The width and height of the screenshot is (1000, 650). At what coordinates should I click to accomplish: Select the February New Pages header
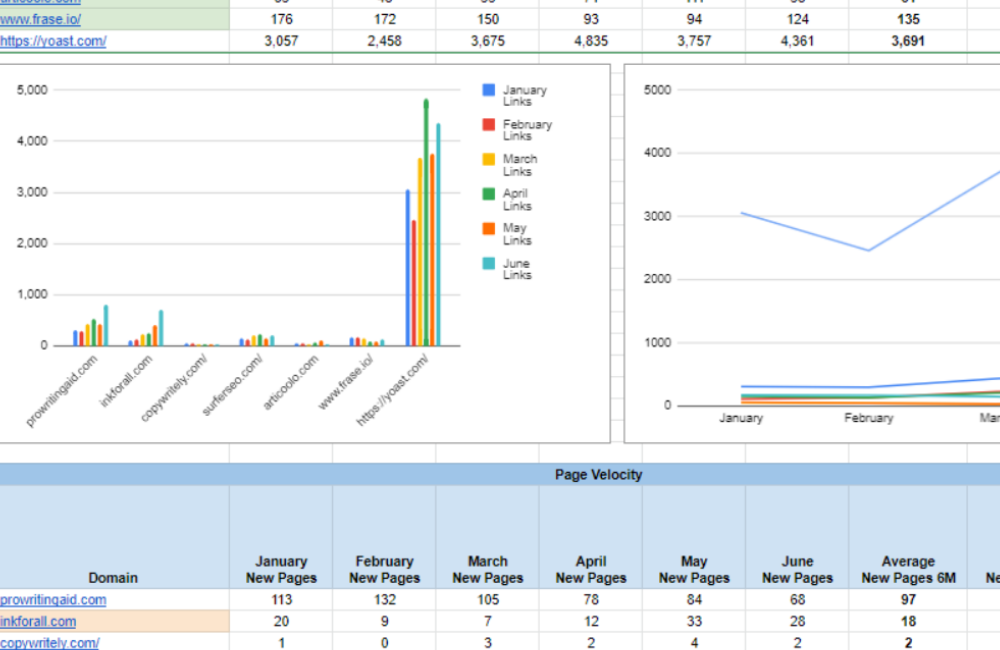(385, 537)
